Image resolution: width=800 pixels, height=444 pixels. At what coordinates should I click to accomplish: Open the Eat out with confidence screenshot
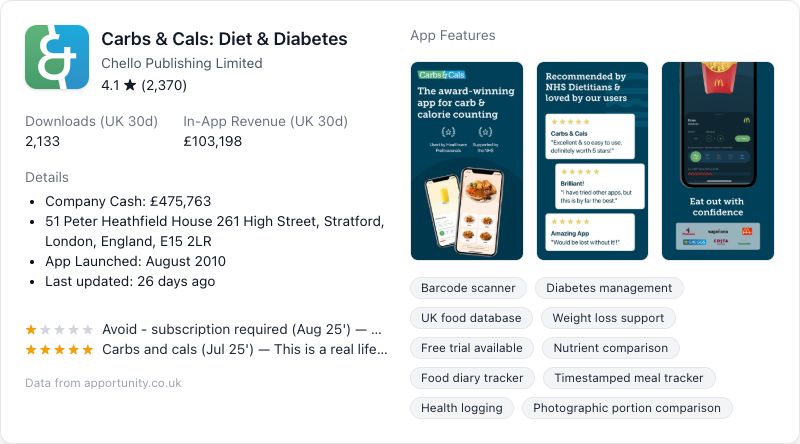[x=717, y=161]
